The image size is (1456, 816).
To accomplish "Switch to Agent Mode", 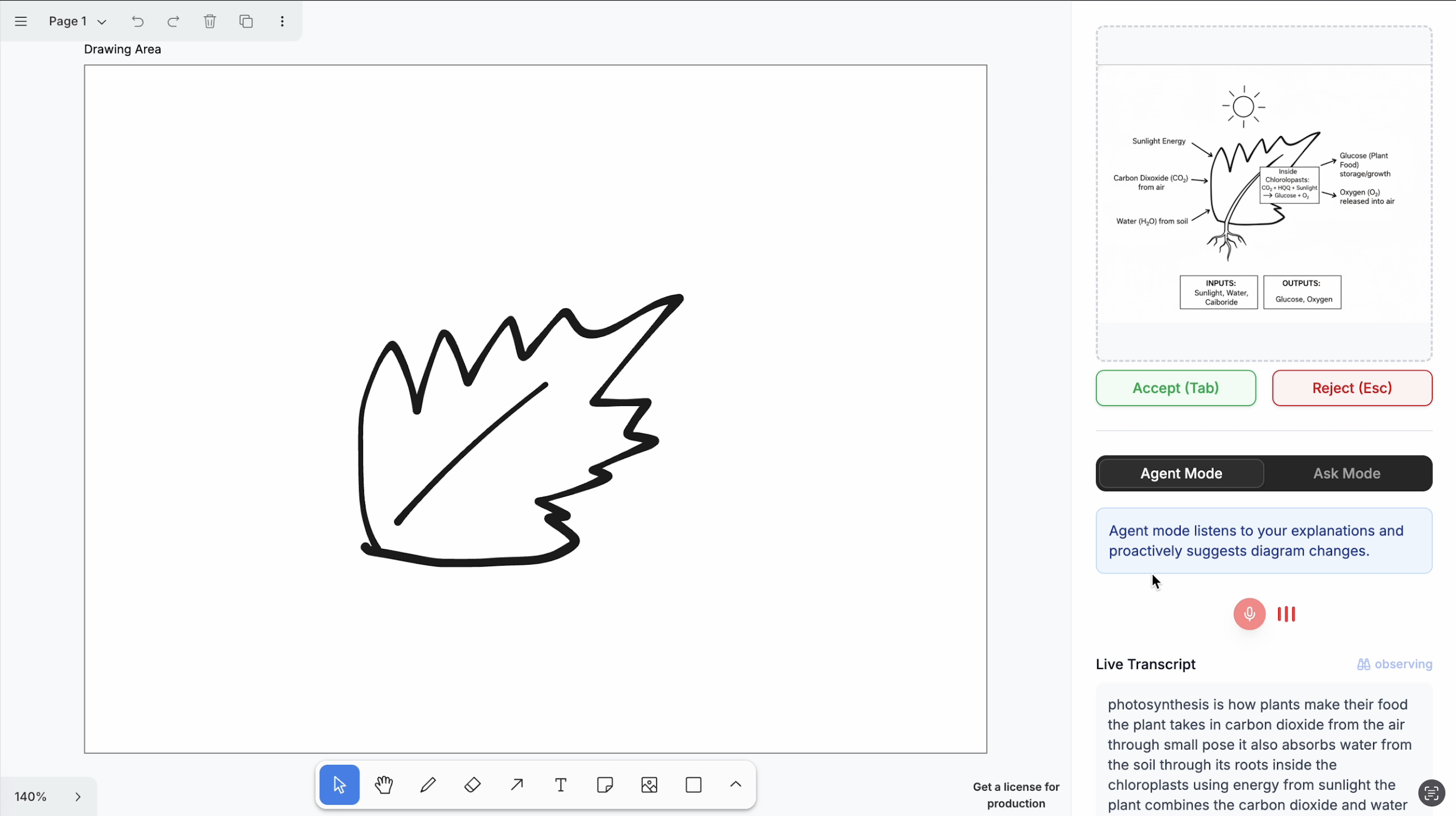I will click(1181, 473).
